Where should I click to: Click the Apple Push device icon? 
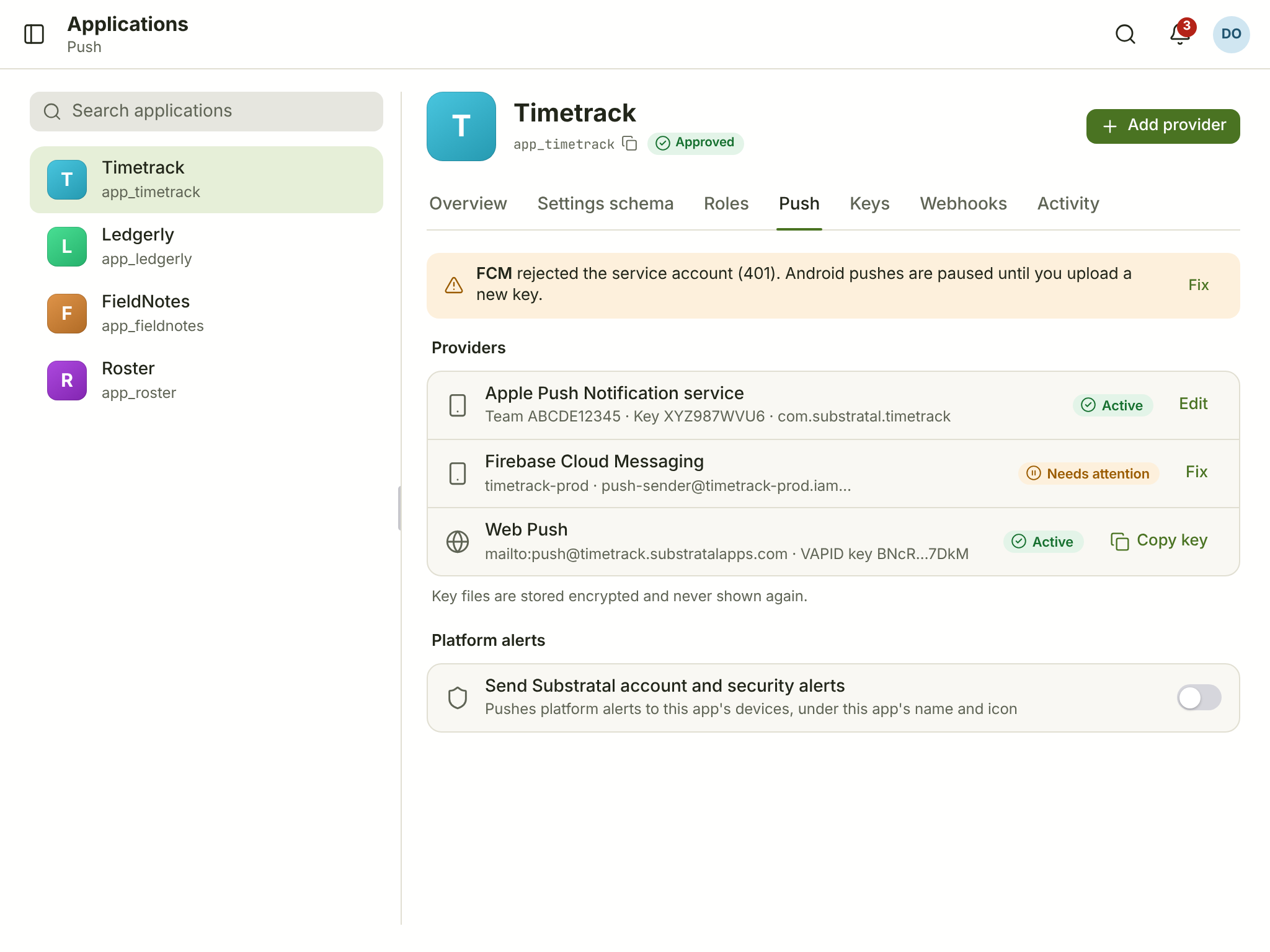[458, 405]
